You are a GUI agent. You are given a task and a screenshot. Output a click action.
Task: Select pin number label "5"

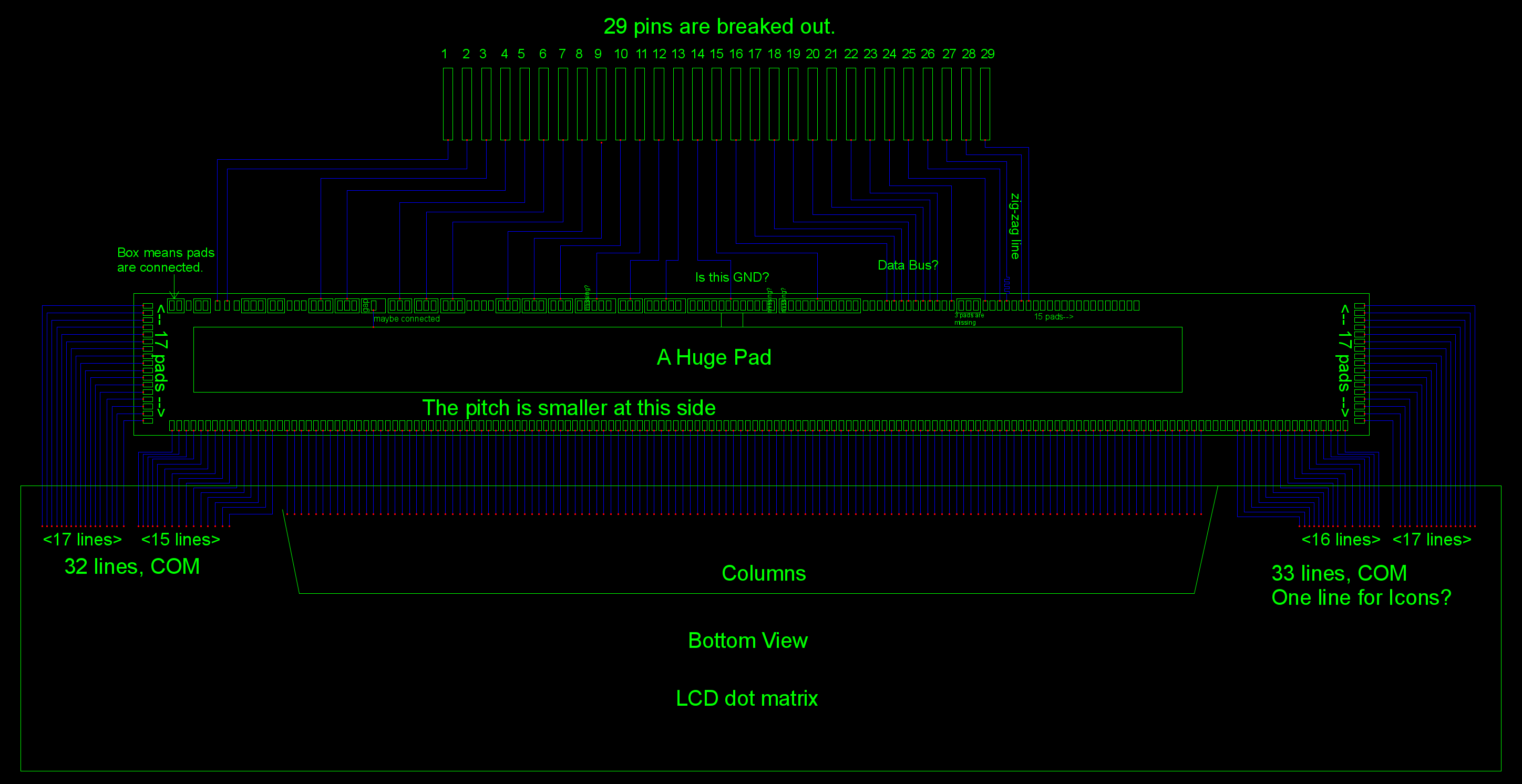click(521, 54)
